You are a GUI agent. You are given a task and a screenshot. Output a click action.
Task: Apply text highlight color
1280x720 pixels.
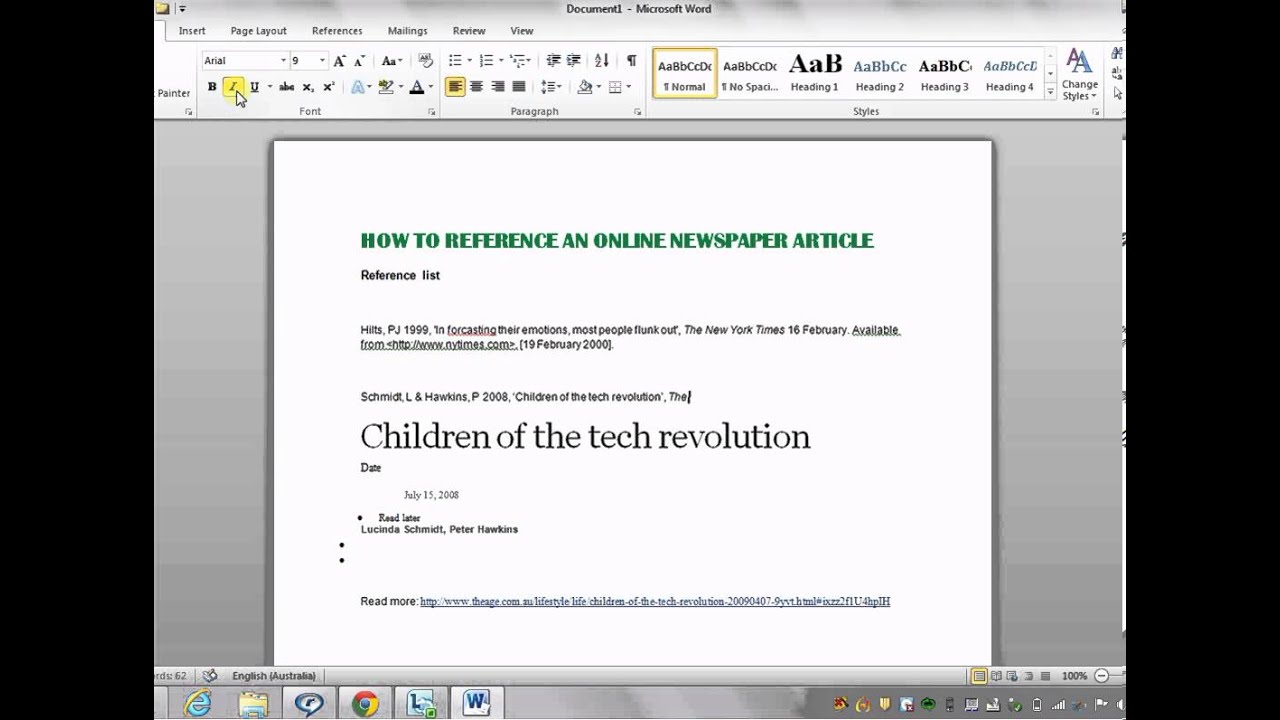pos(386,87)
